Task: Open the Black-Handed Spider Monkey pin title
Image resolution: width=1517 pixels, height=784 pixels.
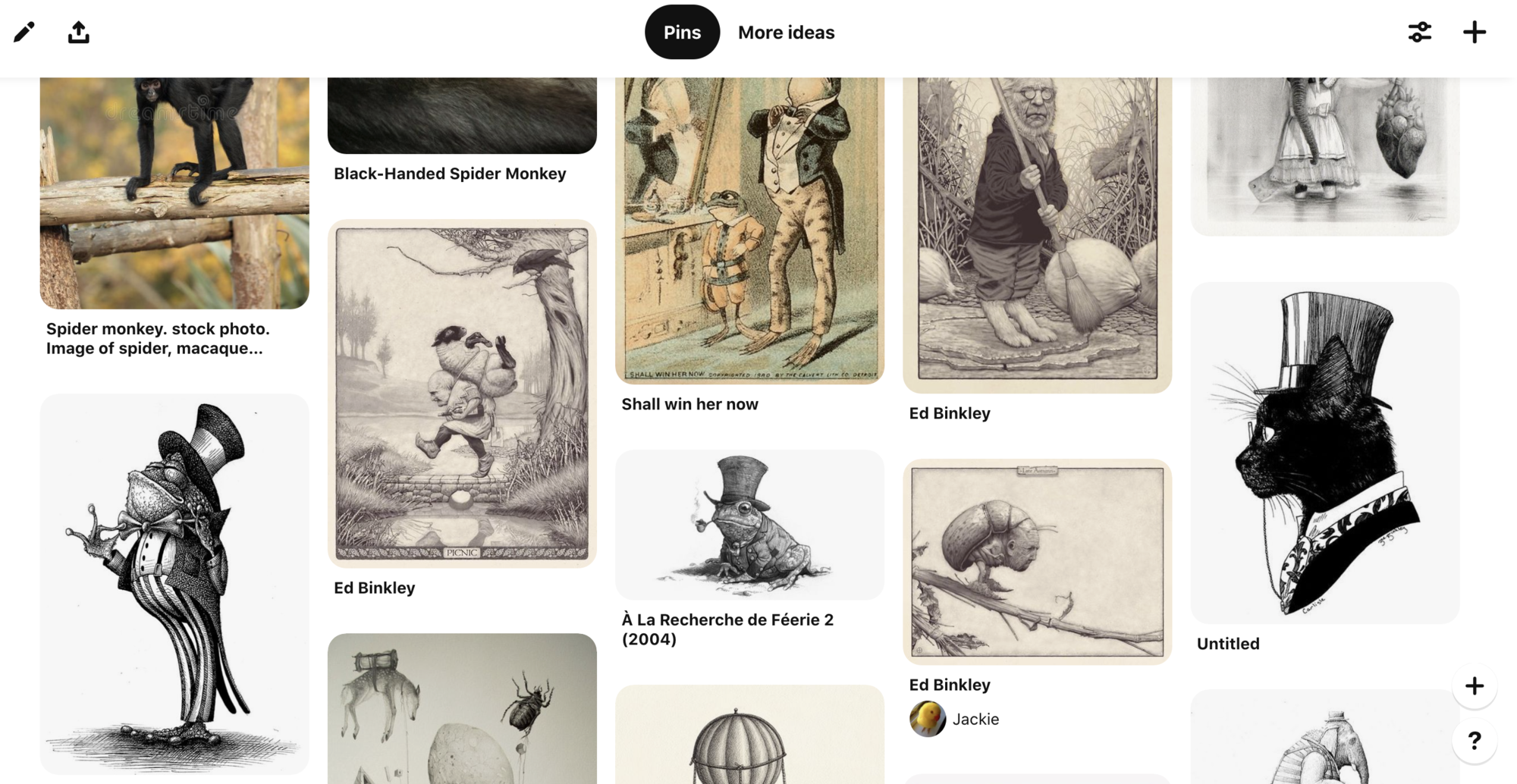Action: pyautogui.click(x=450, y=174)
